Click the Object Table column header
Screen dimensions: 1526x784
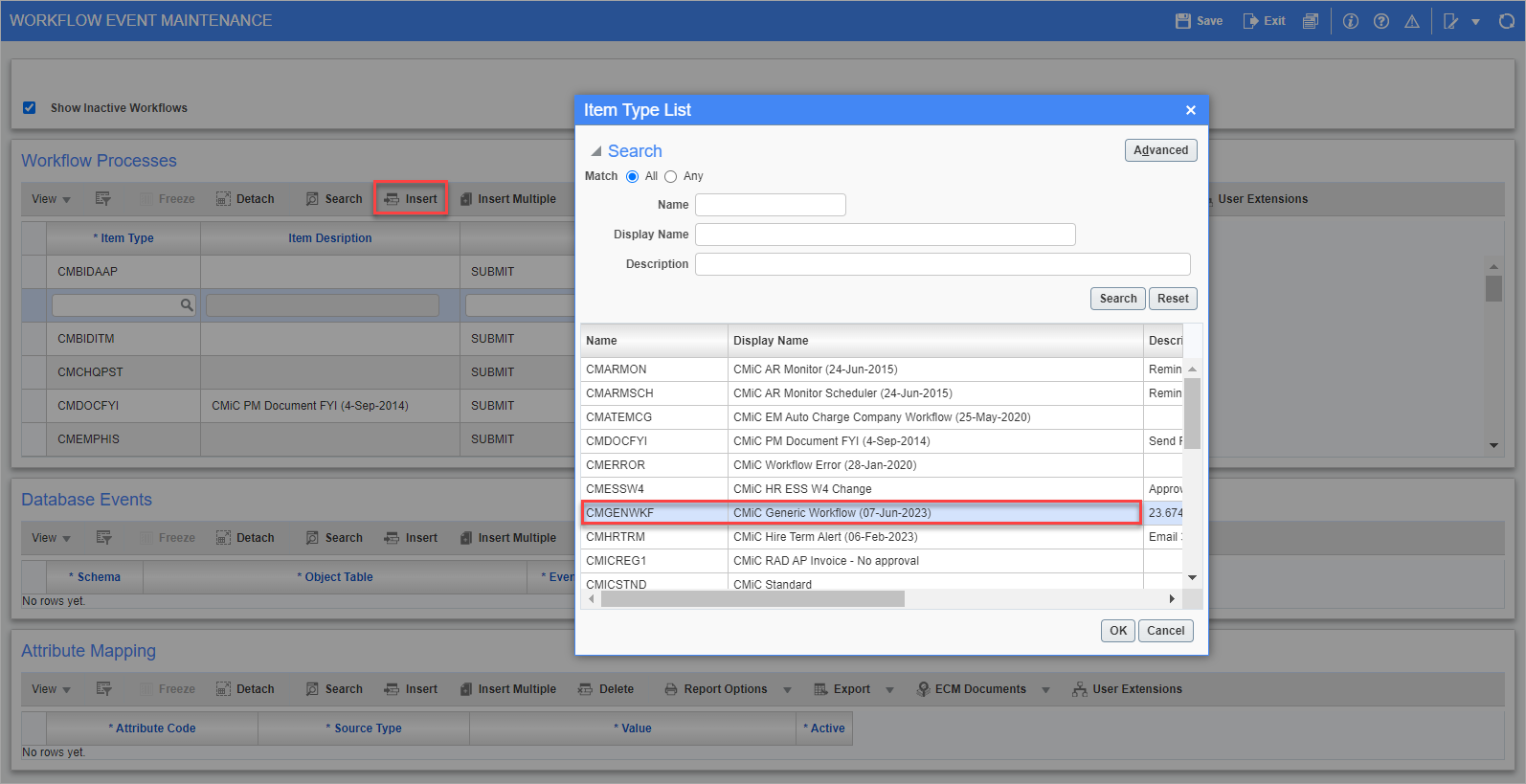tap(335, 577)
